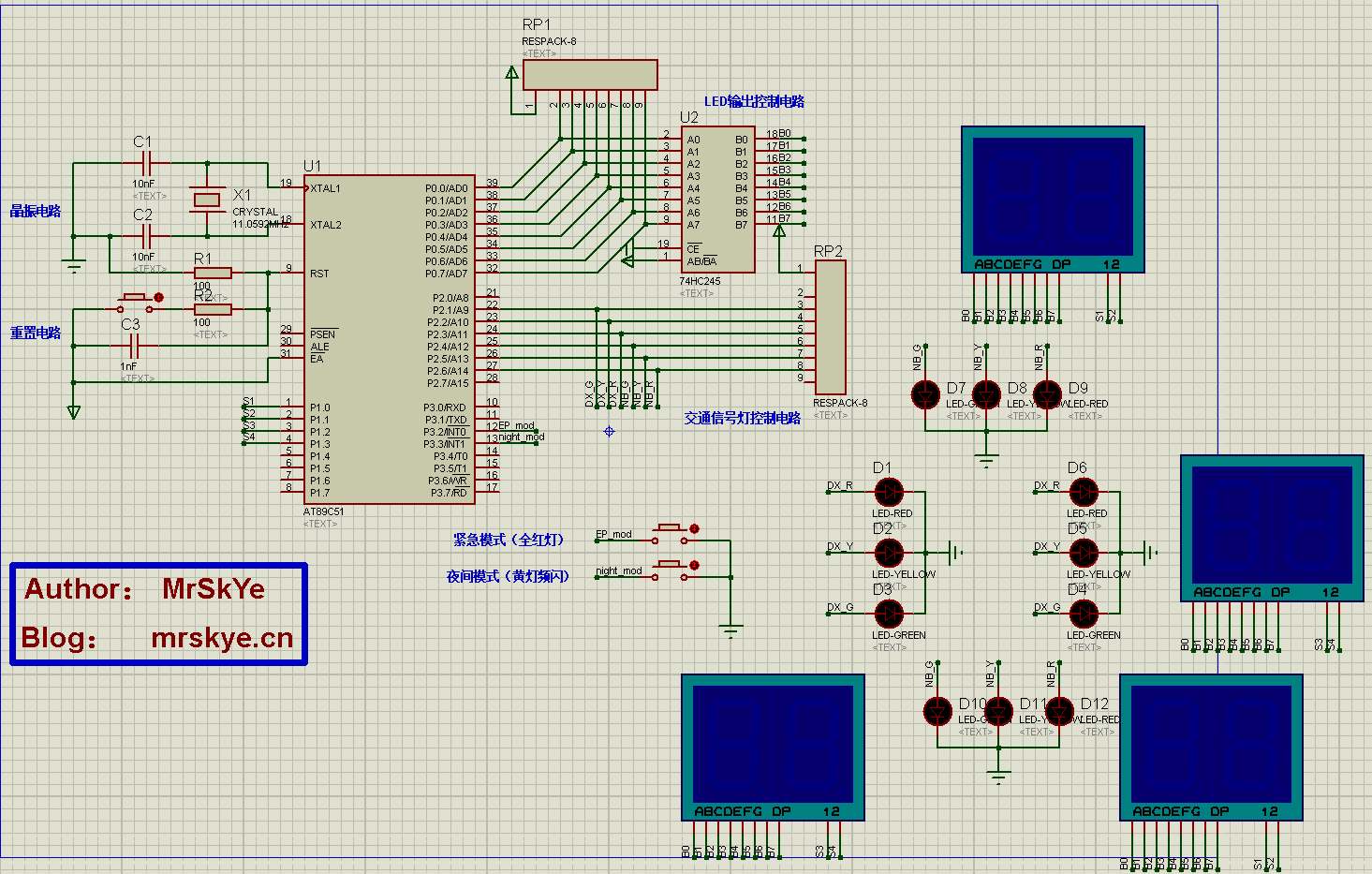
Task: Select the '紧急模式（全红灯）' label
Action: (509, 540)
